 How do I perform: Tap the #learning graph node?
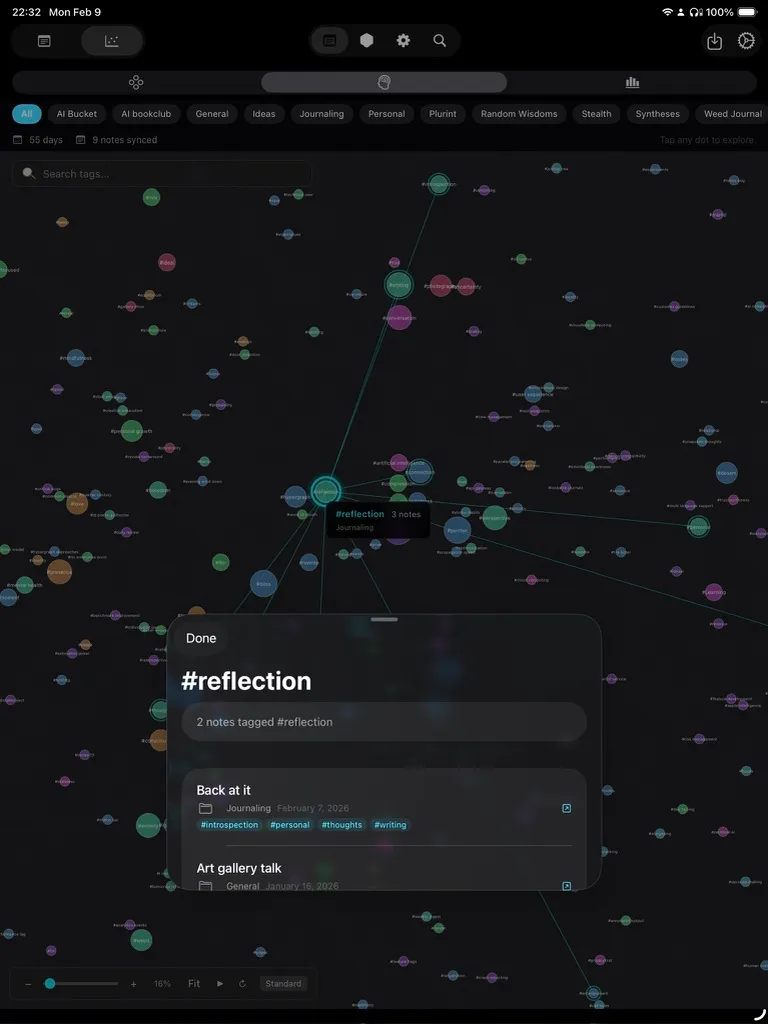[x=714, y=592]
